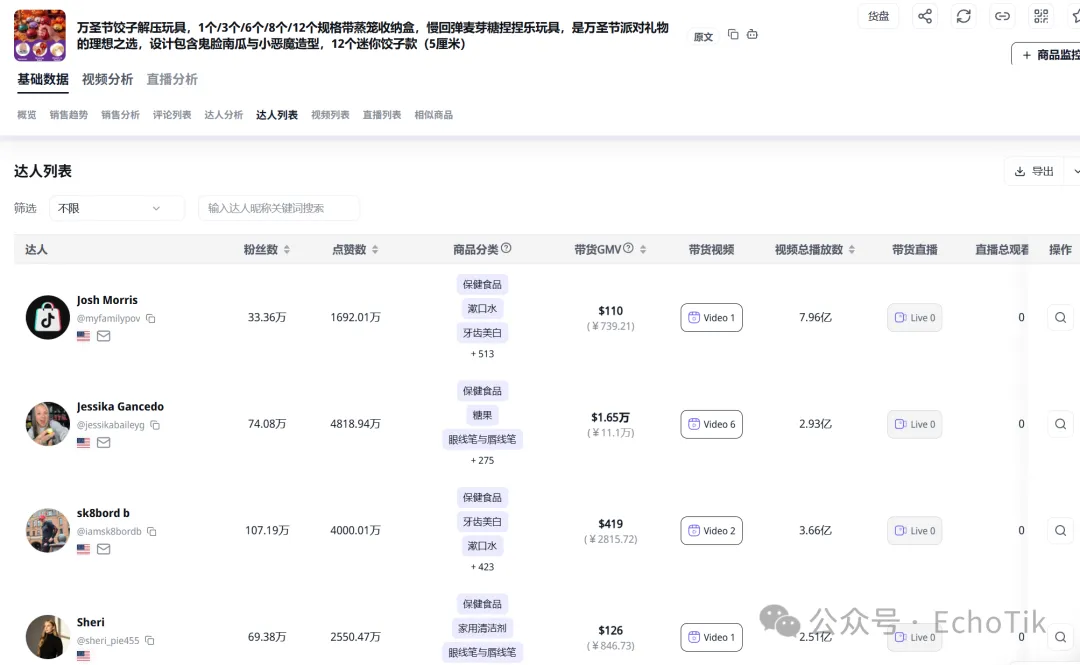1080x665 pixels.
Task: Click the product thumbnail image
Action: 40,35
